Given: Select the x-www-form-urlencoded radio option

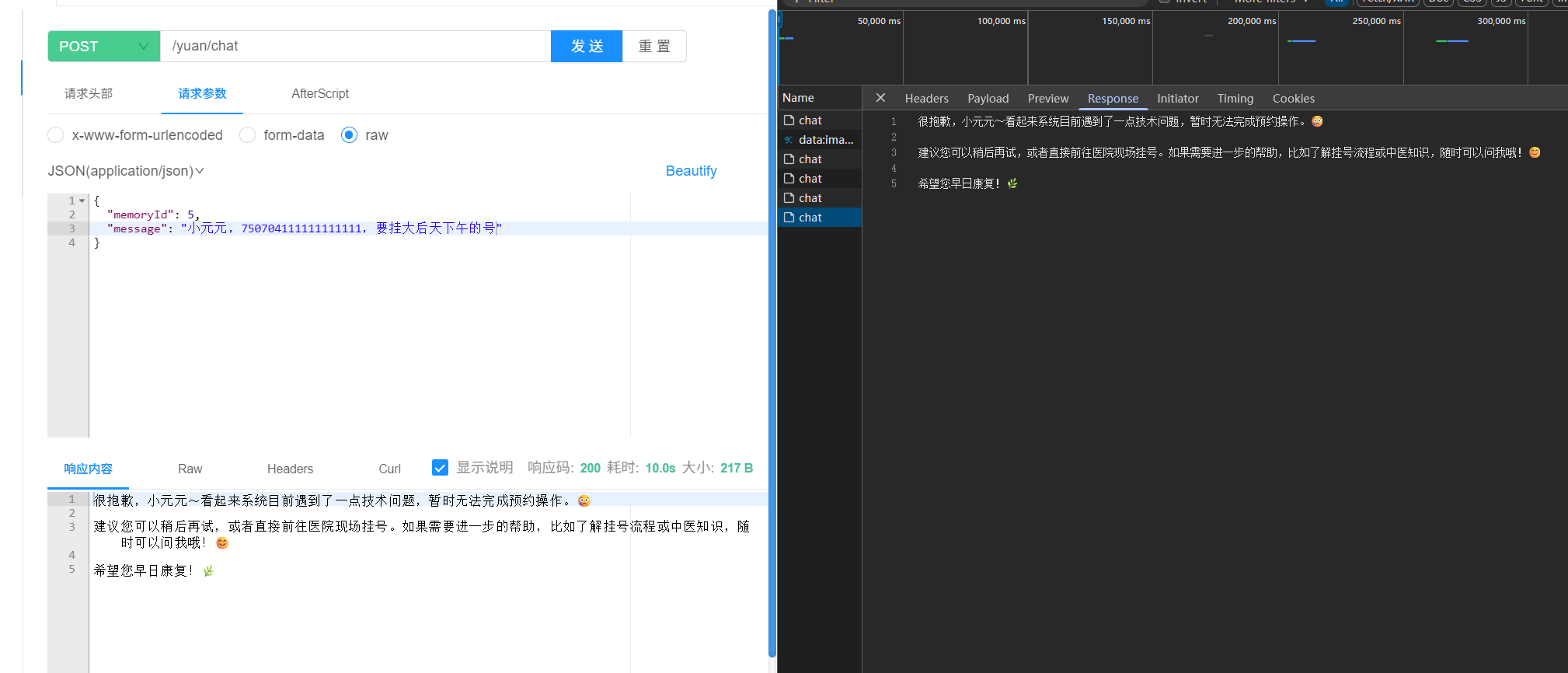Looking at the screenshot, I should pos(56,135).
